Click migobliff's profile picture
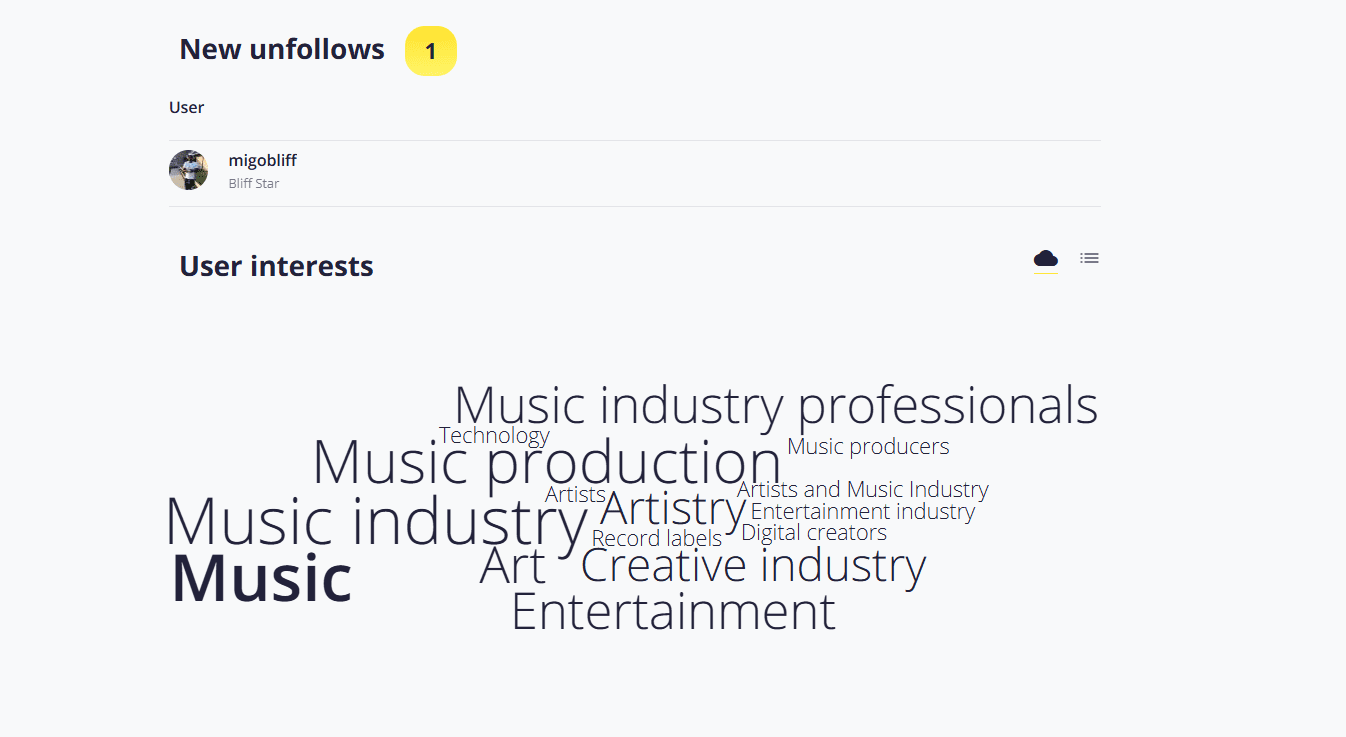1346x737 pixels. pyautogui.click(x=188, y=170)
